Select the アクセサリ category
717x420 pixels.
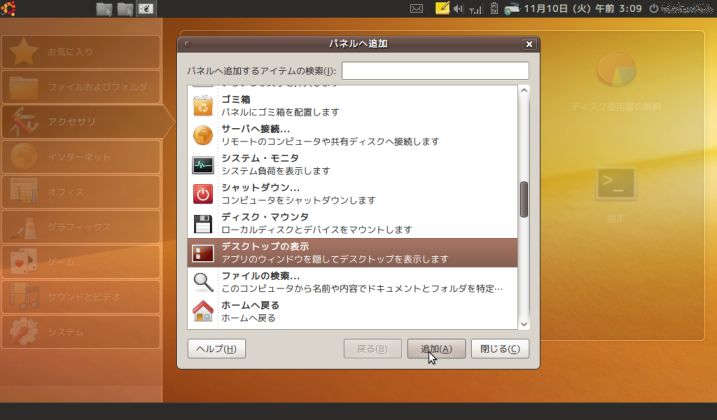(x=87, y=122)
